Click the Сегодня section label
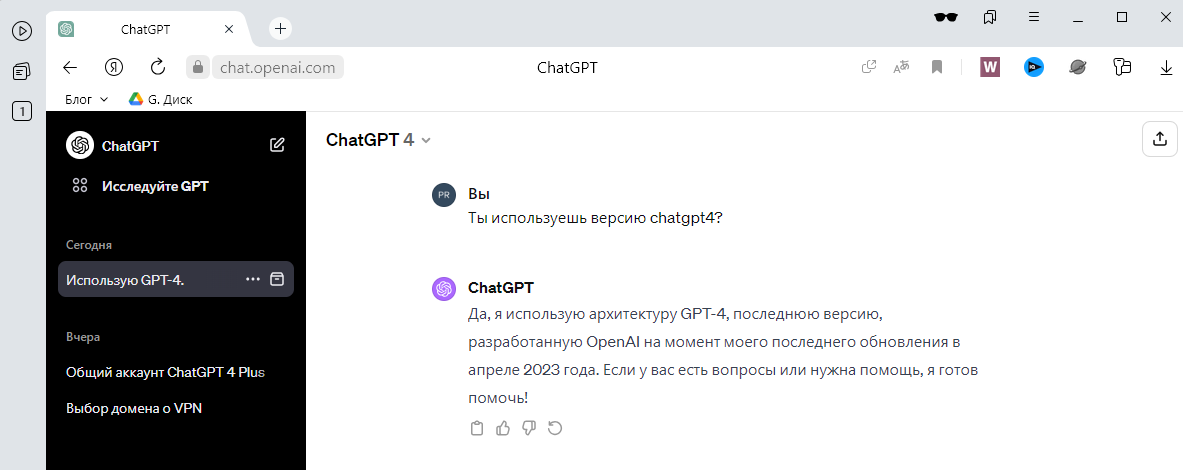Screen dimensions: 1183x470 click(89, 245)
